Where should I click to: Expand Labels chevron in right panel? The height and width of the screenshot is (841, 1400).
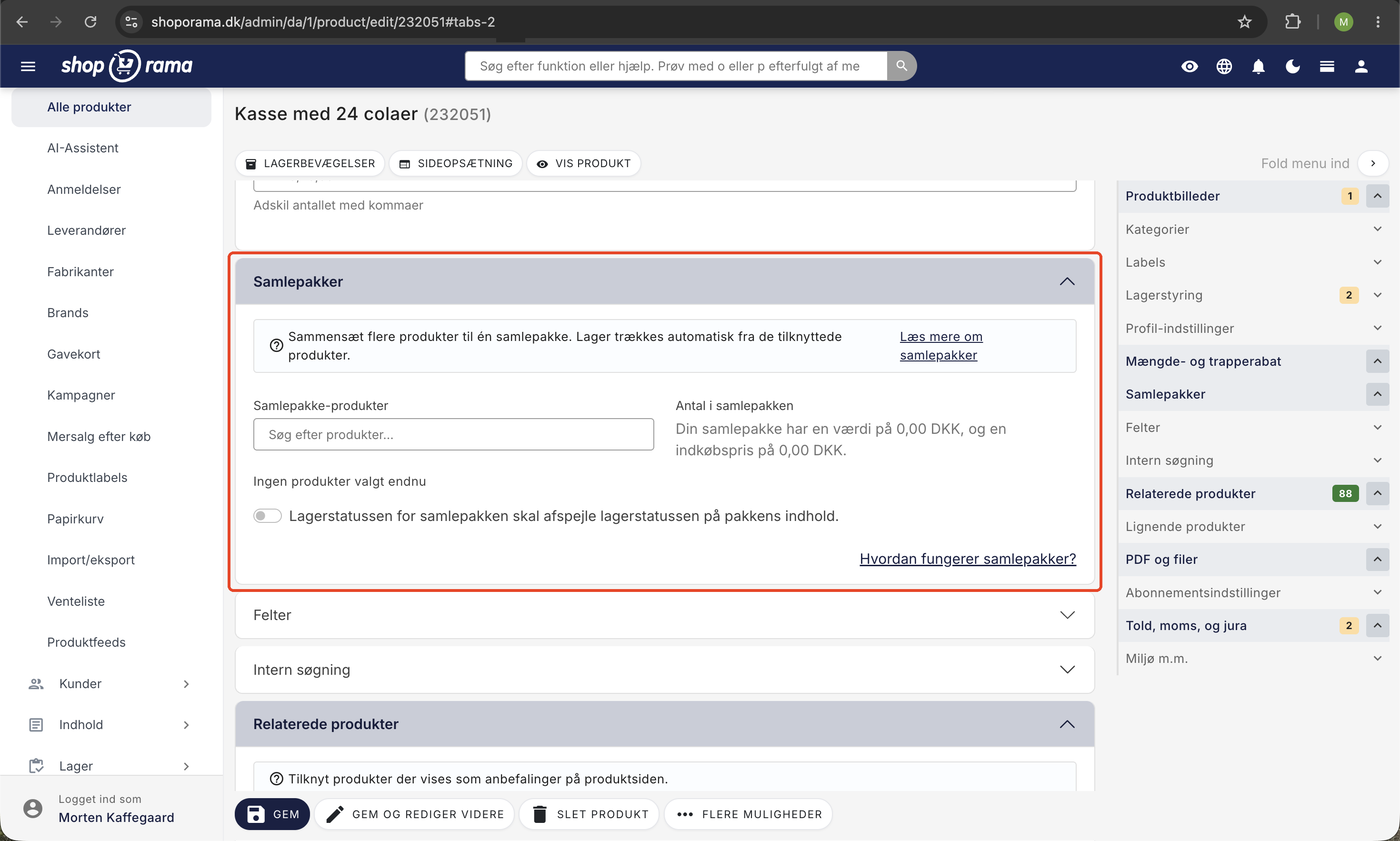pyautogui.click(x=1378, y=262)
